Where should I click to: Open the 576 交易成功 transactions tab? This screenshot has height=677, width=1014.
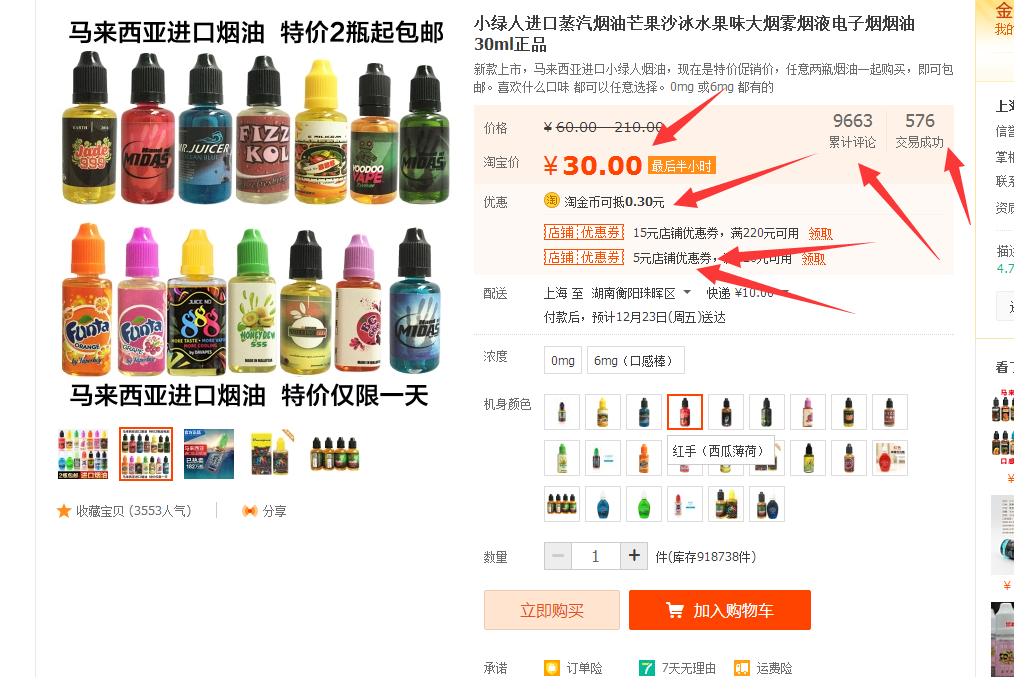pyautogui.click(x=920, y=131)
